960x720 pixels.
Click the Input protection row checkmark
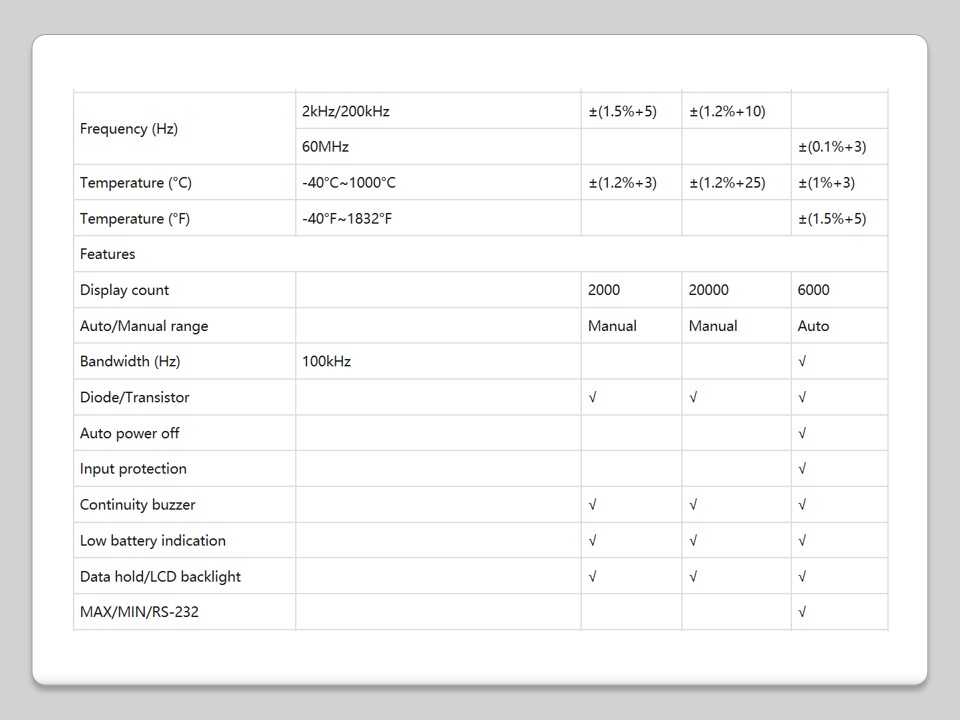tap(803, 469)
